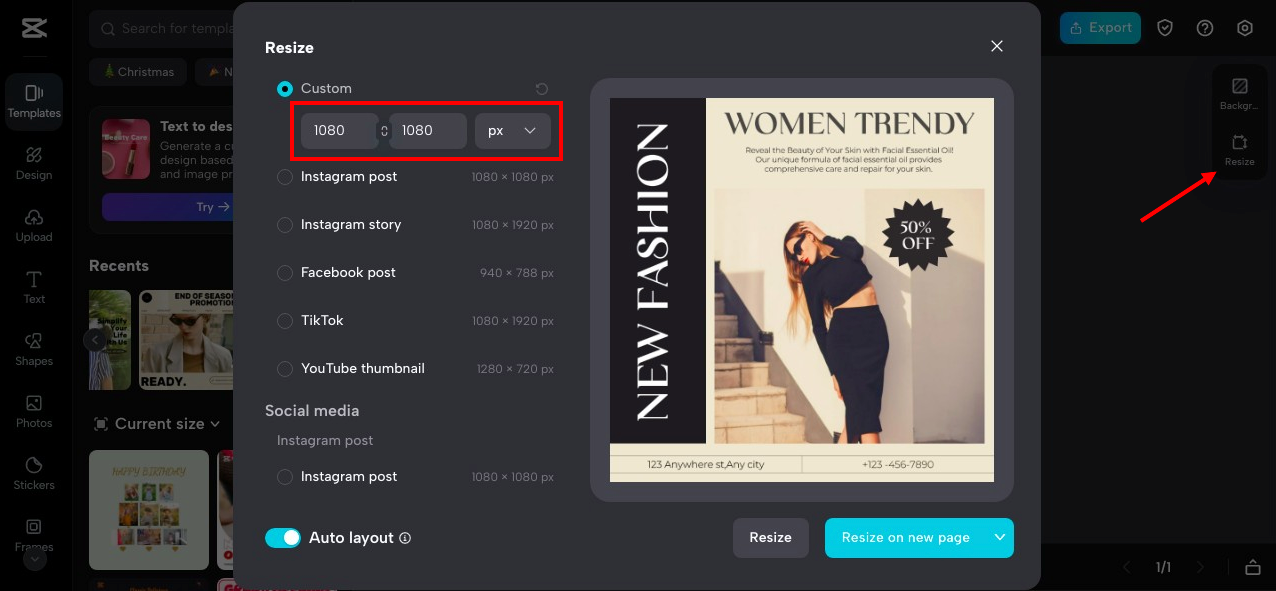Select the Instagram story radio option

(x=285, y=225)
